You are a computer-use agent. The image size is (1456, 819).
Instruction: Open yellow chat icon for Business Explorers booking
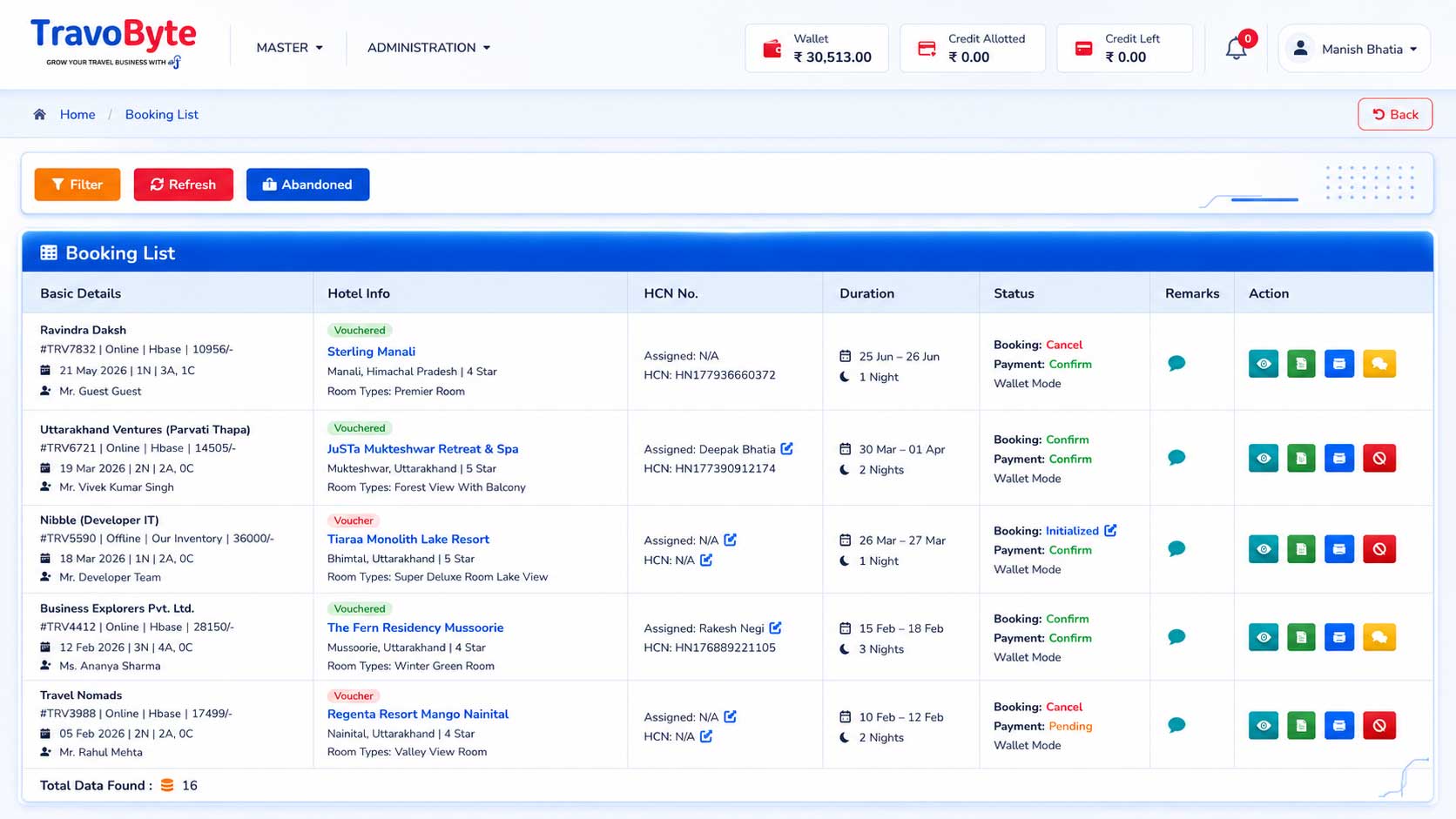1379,637
